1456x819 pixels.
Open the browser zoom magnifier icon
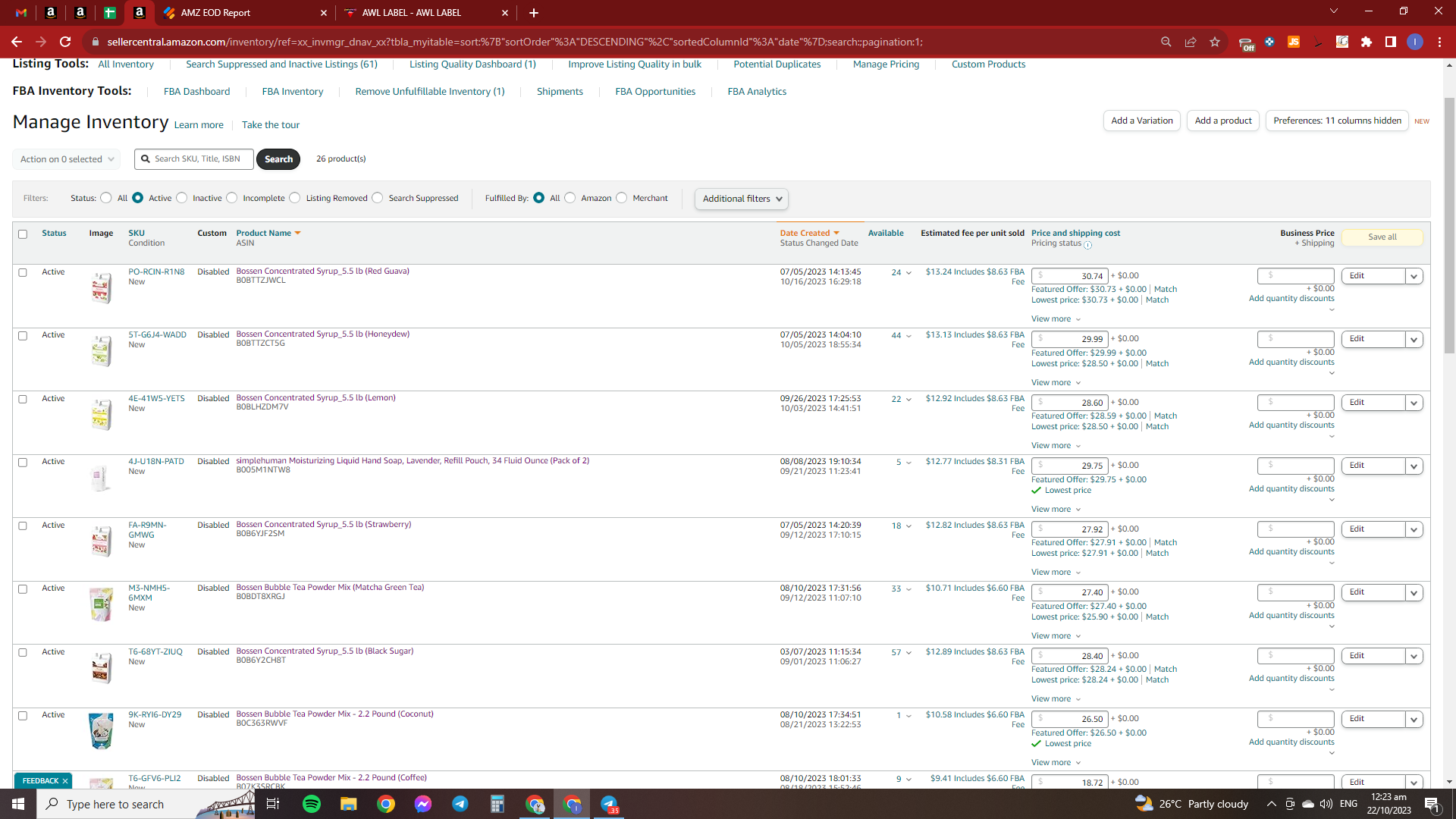coord(1166,42)
